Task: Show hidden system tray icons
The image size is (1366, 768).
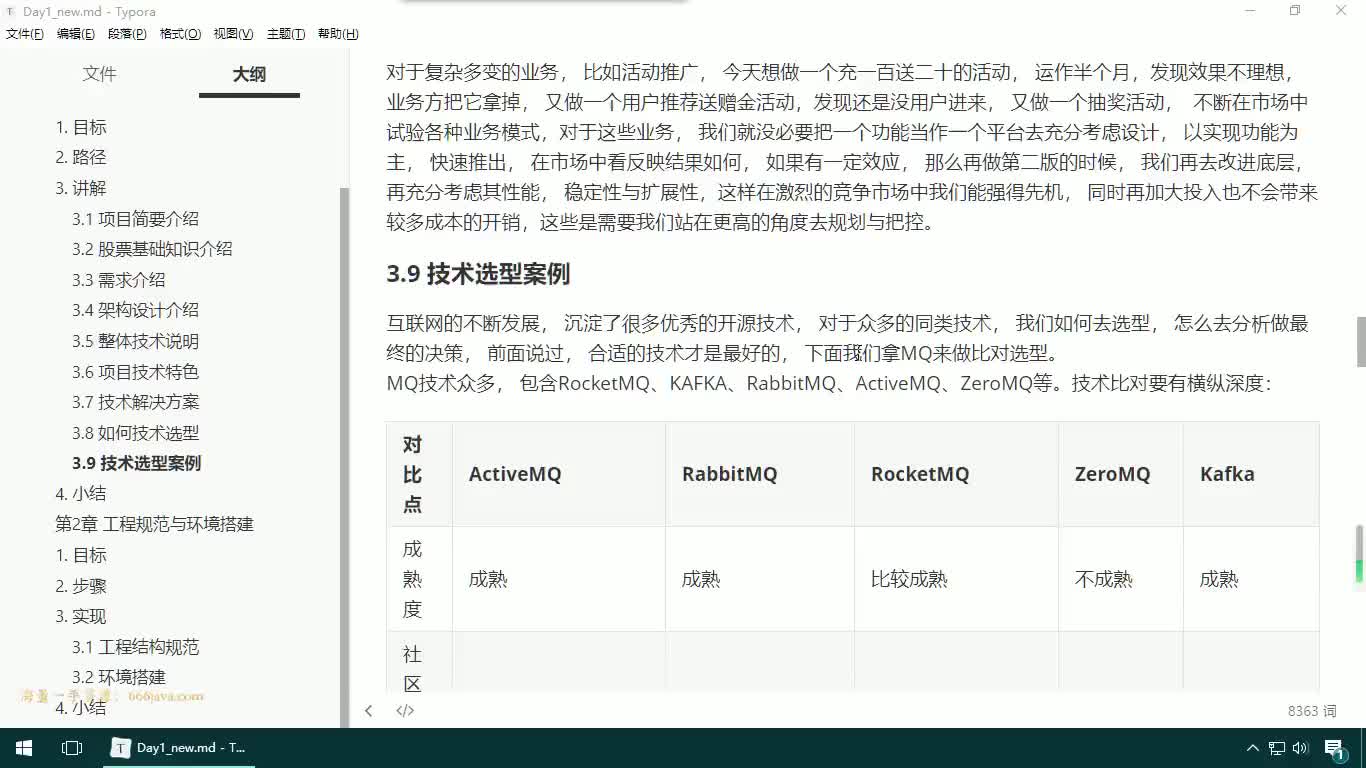Action: [x=1253, y=748]
